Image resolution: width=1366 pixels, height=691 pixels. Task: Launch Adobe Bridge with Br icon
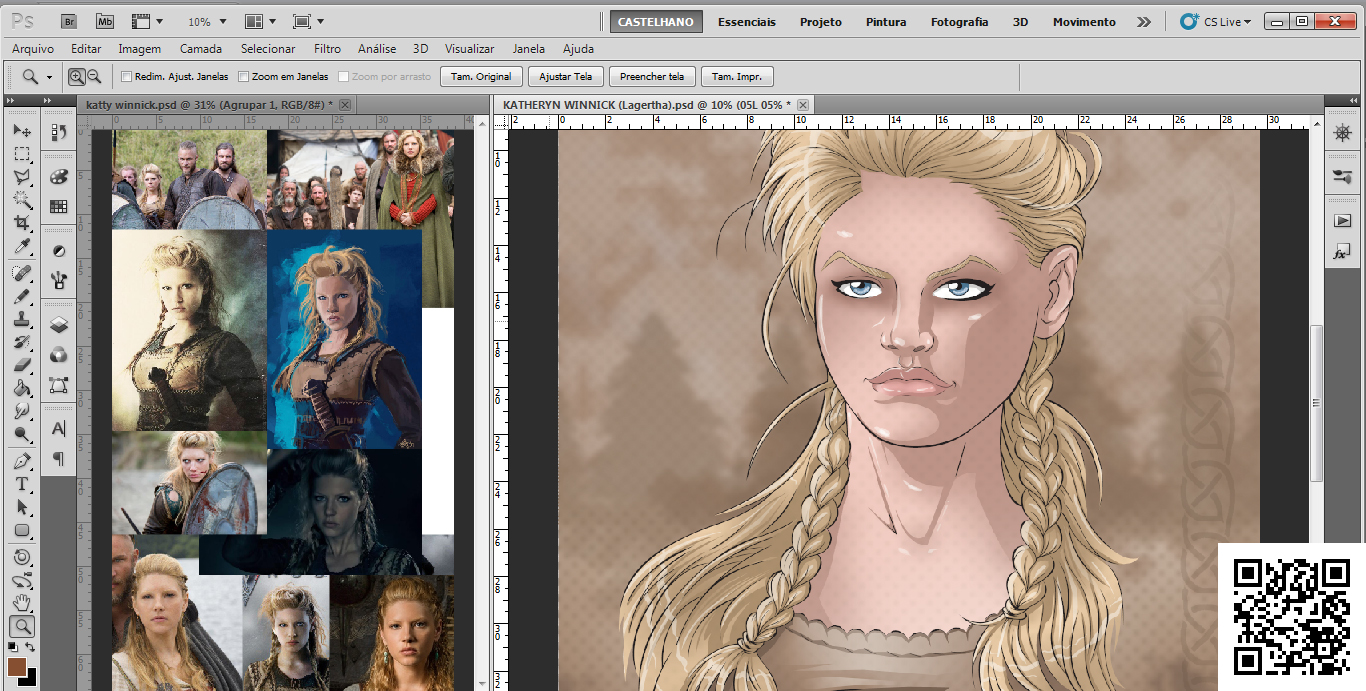click(x=69, y=21)
